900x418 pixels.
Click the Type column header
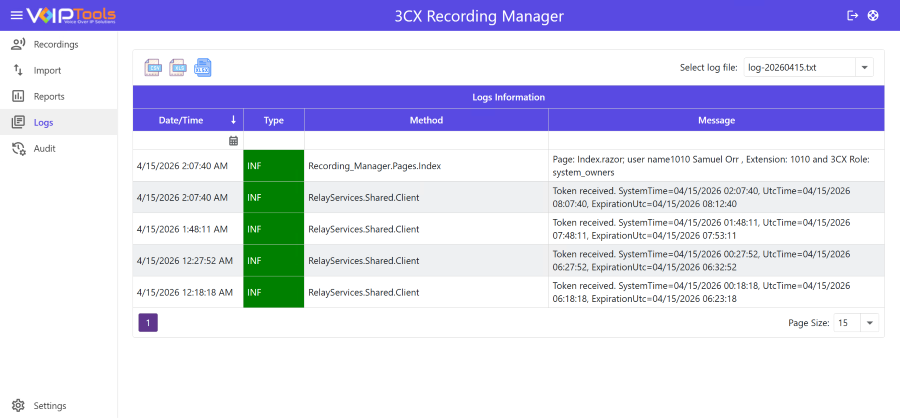(274, 120)
